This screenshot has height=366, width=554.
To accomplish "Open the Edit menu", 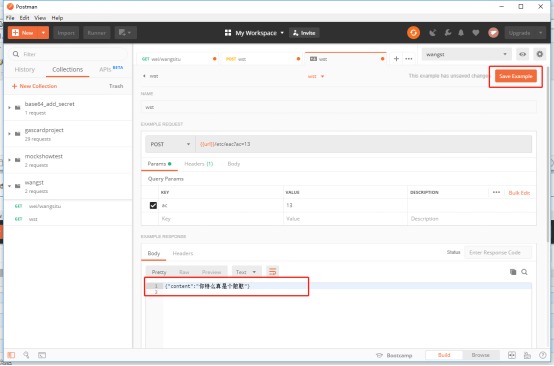I will tap(24, 18).
